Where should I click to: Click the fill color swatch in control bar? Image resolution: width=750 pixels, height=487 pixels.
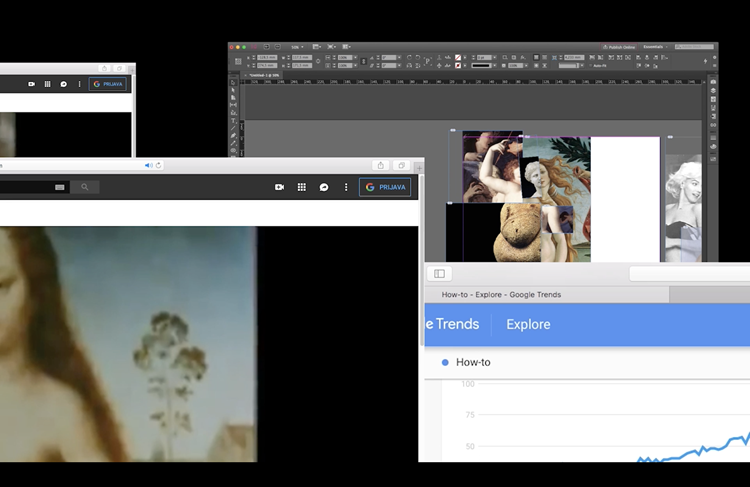[x=458, y=58]
